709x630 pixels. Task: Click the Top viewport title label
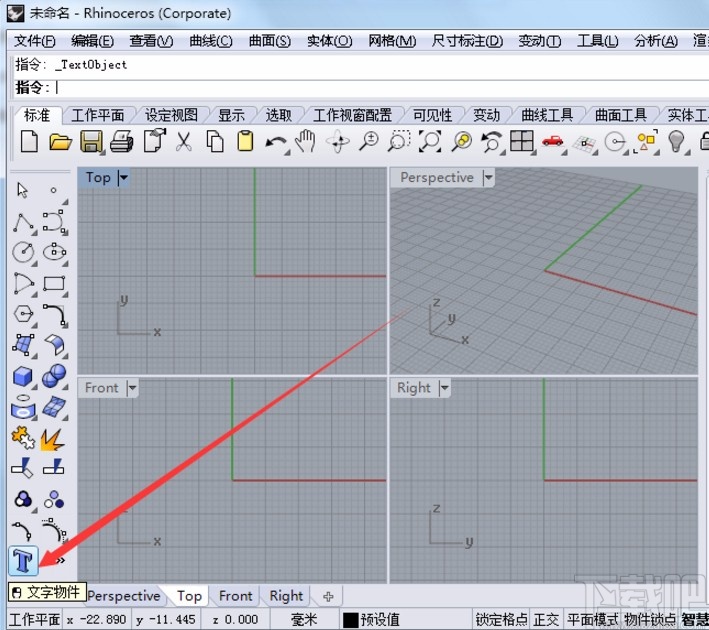(98, 178)
